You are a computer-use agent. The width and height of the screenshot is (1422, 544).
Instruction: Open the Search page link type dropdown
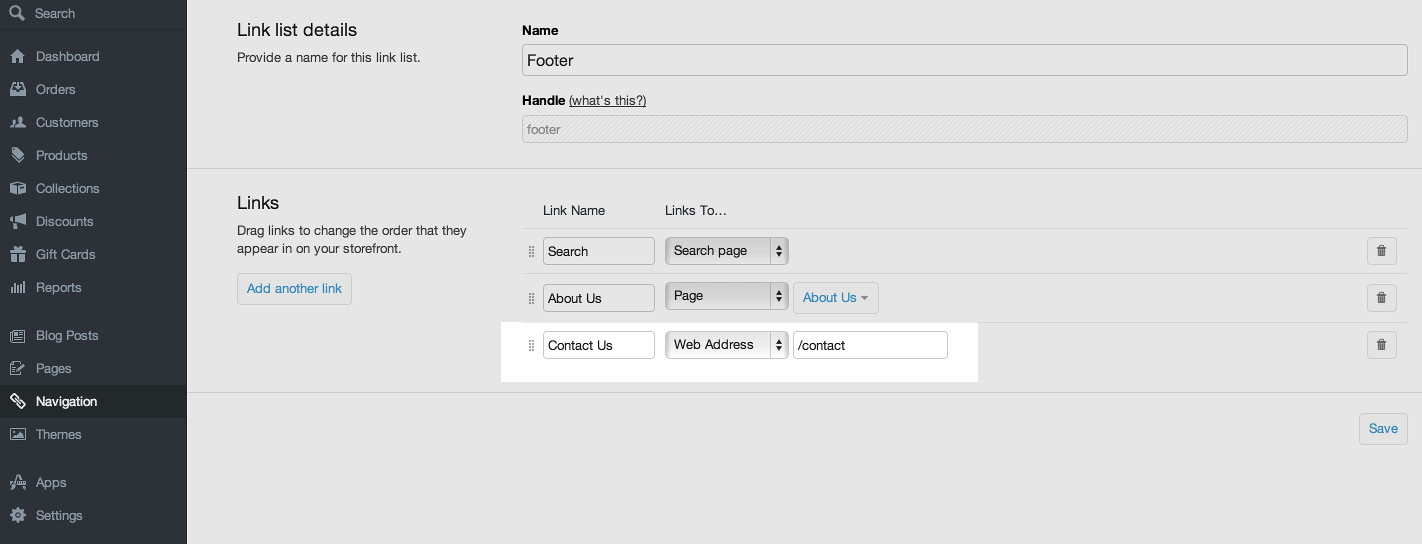[727, 251]
